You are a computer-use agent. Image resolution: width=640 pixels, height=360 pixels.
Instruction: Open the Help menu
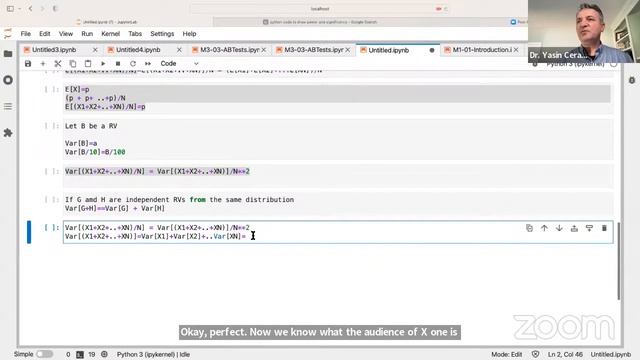point(189,34)
